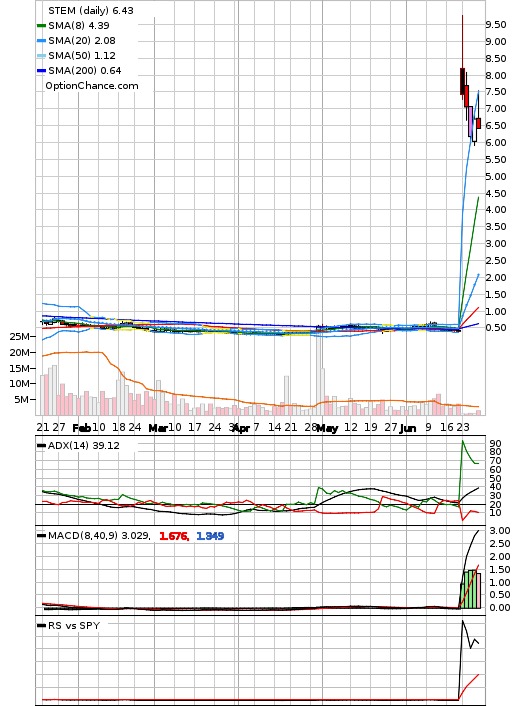526x706 pixels.
Task: Click the SMA(50) 1.12 legend label
Action: (x=82, y=55)
